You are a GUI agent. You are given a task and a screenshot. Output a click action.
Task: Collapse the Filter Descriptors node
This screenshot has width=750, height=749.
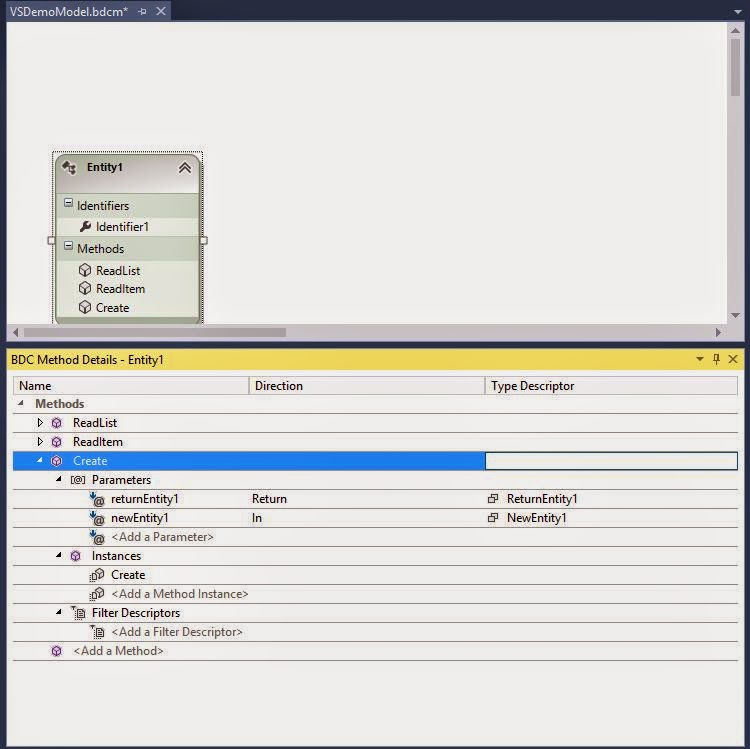[x=59, y=612]
